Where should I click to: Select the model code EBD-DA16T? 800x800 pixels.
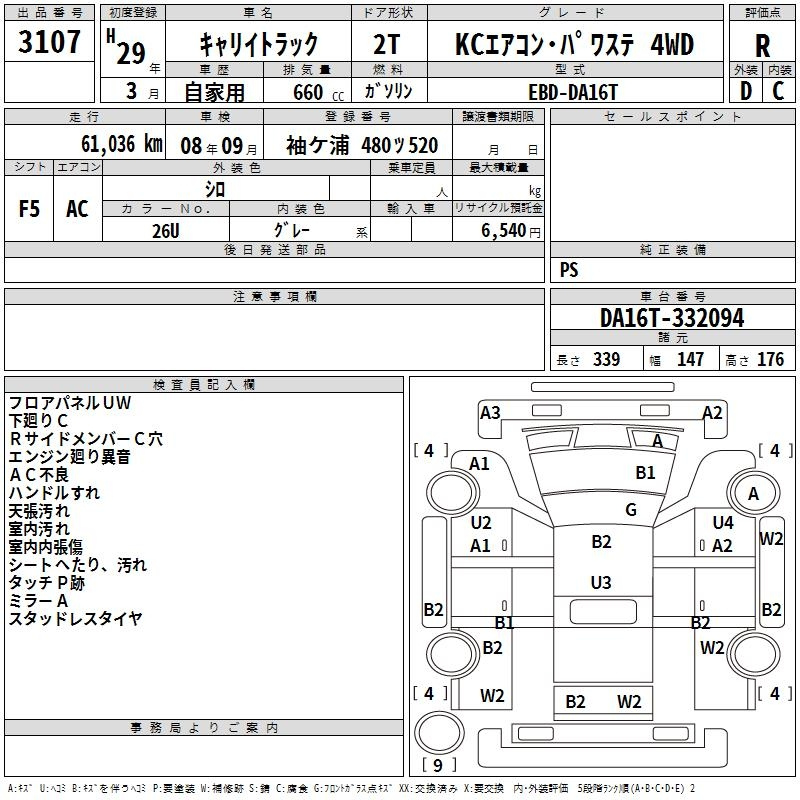573,91
